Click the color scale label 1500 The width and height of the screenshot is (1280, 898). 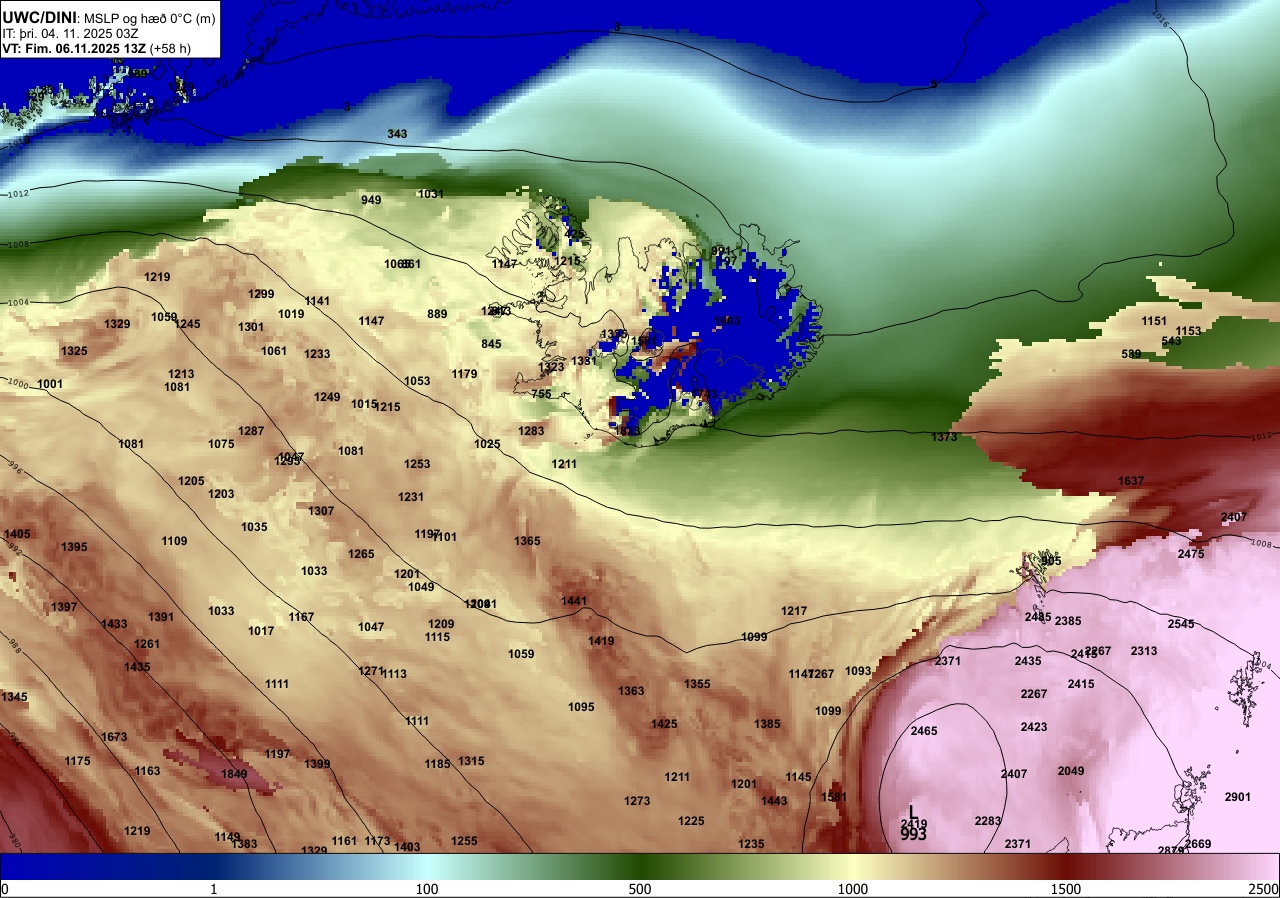click(1066, 889)
